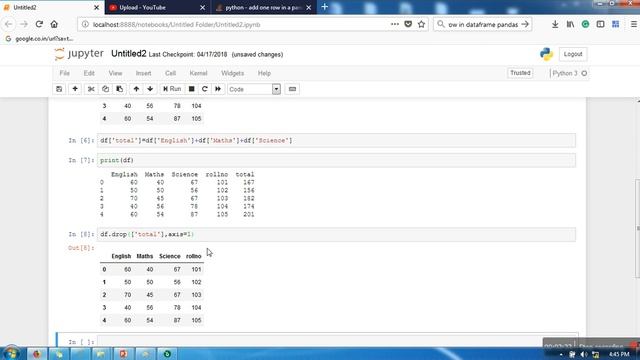Switch to the python add one row tab

(x=263, y=7)
